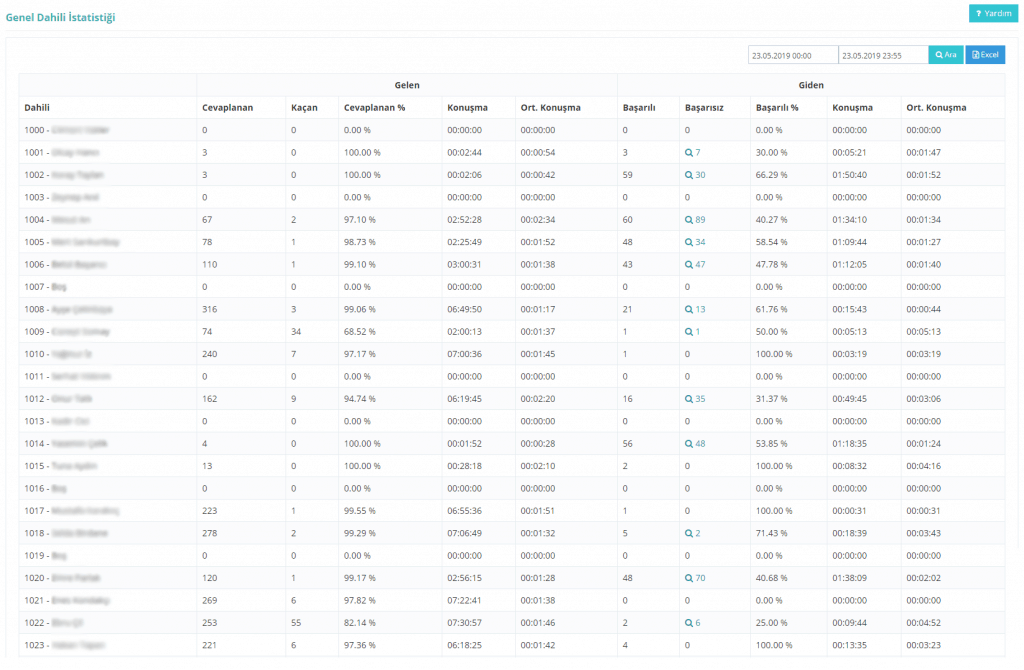
Task: Click the Cevaplanan column header
Action: [x=227, y=107]
